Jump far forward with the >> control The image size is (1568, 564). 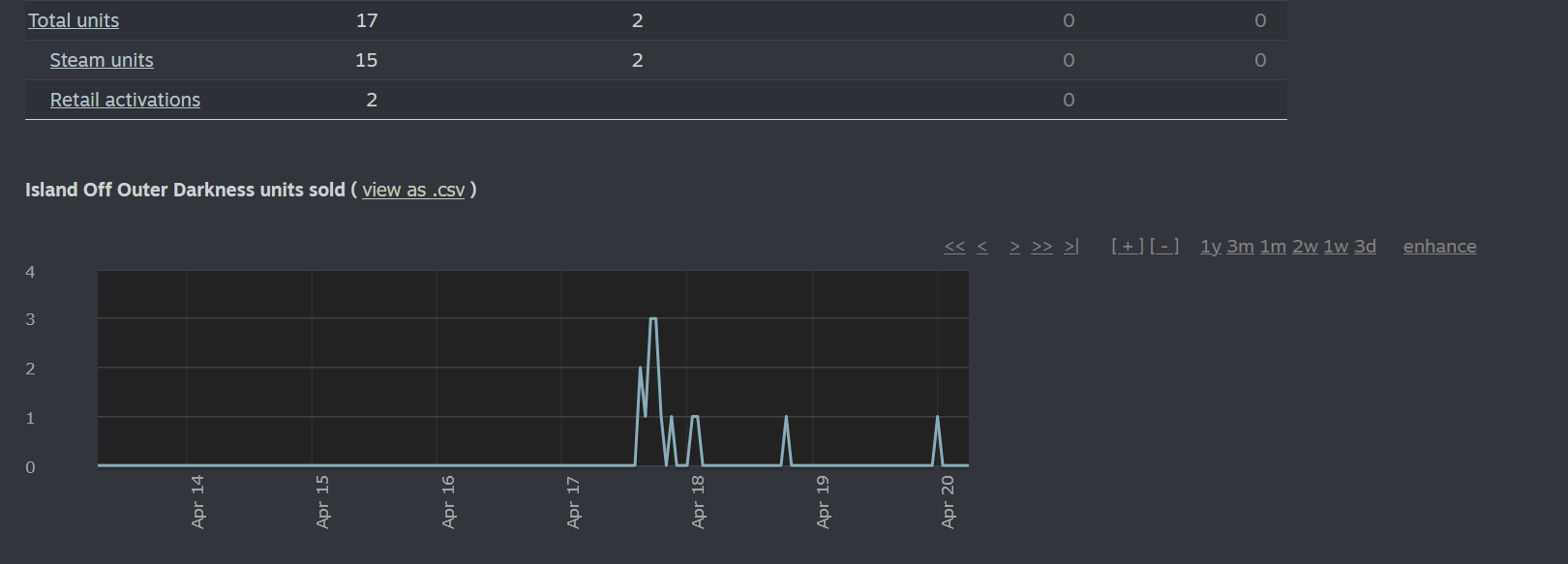click(1041, 247)
